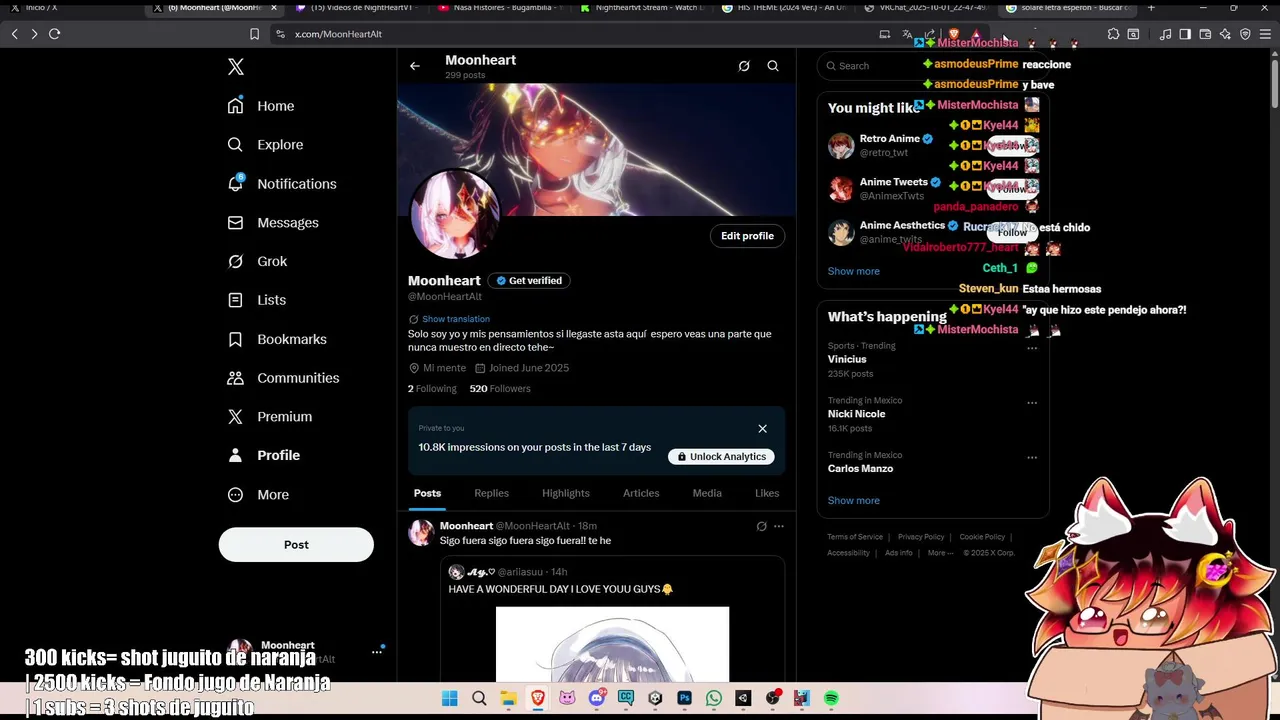Open Home in the X sidebar
The image size is (1280, 720).
coord(261,106)
